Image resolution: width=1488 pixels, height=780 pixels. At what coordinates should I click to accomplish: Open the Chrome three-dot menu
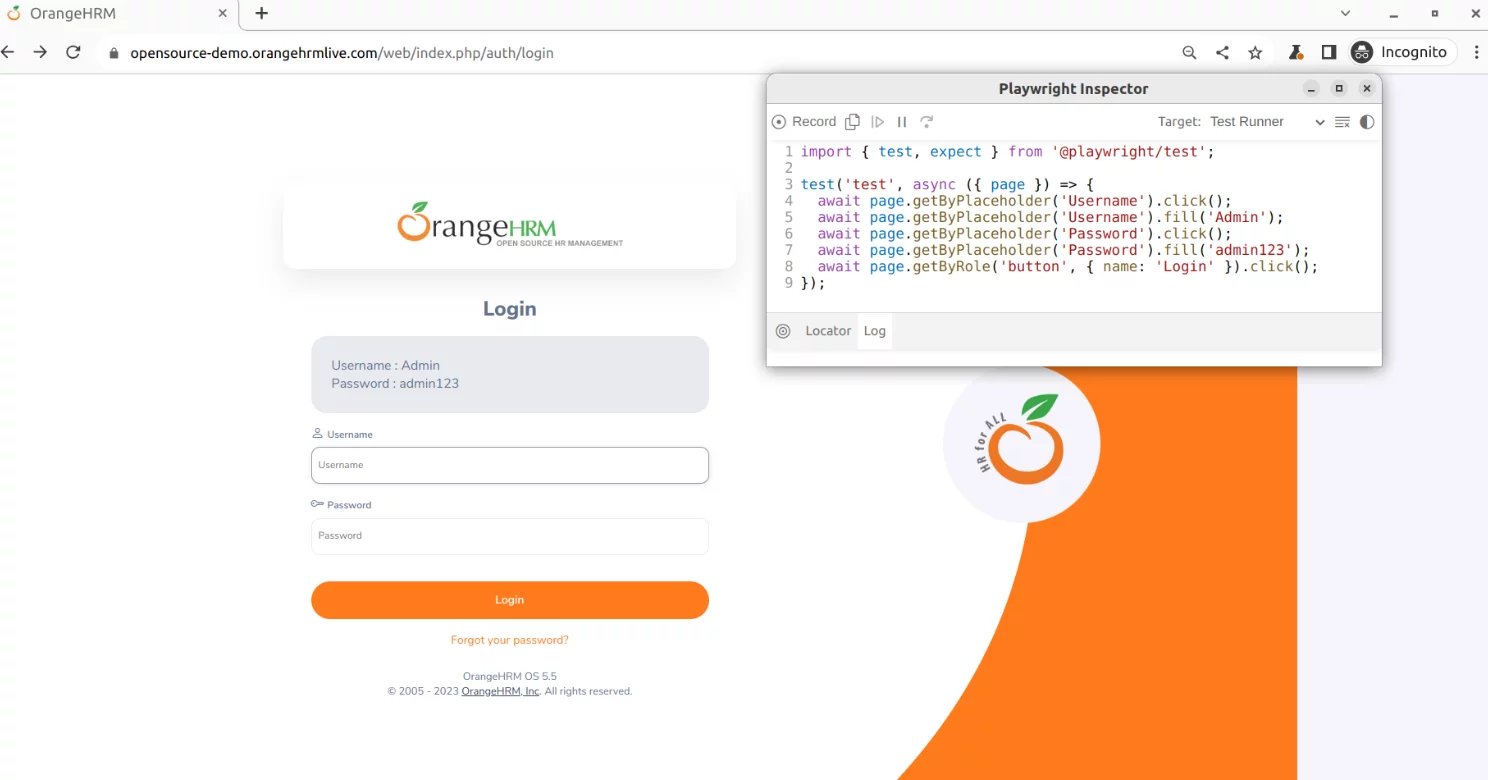[1476, 53]
